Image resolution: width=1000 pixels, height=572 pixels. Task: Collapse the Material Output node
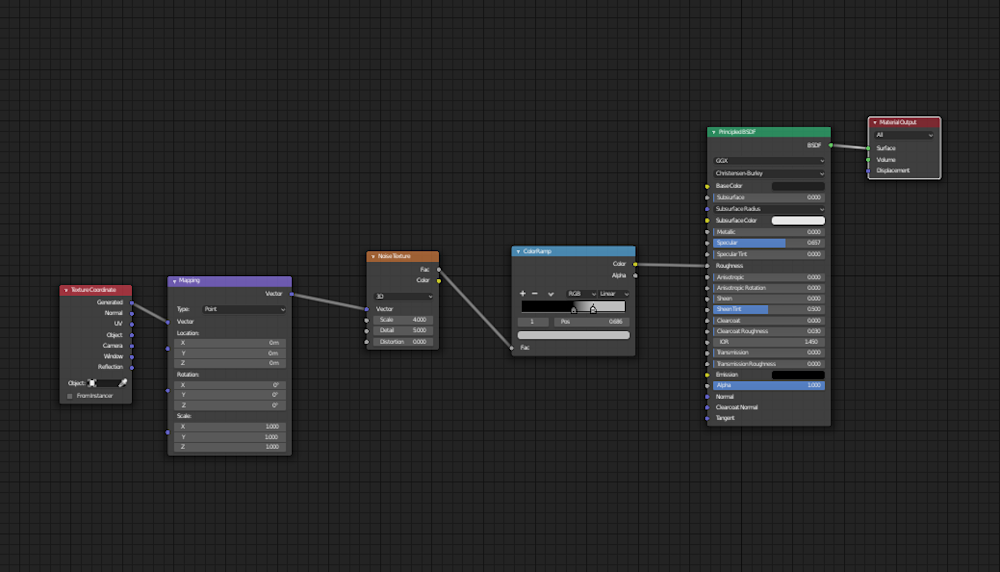click(x=874, y=122)
